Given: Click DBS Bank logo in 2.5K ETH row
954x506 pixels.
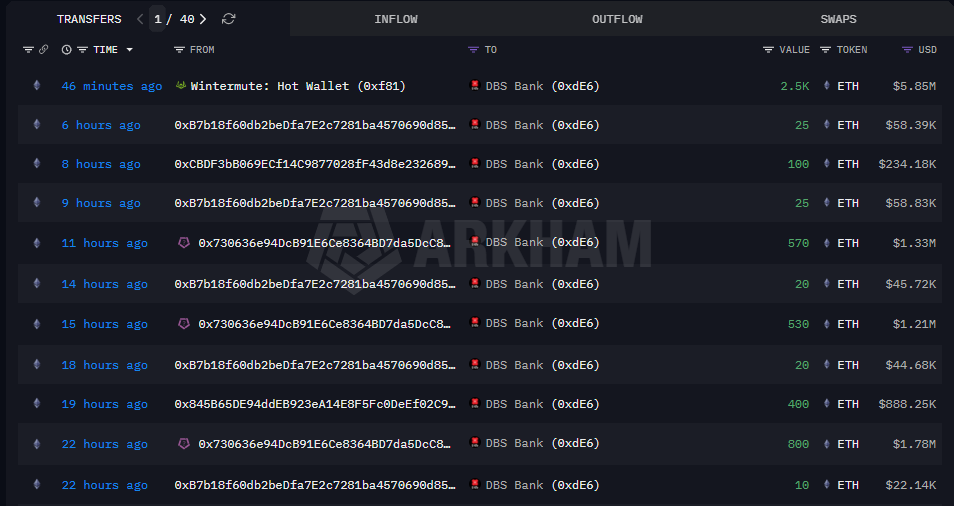Looking at the screenshot, I should [475, 85].
